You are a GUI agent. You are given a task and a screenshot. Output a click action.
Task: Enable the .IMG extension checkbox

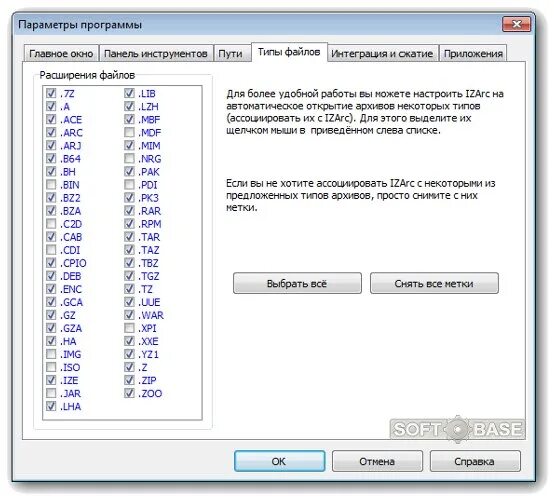click(x=51, y=354)
